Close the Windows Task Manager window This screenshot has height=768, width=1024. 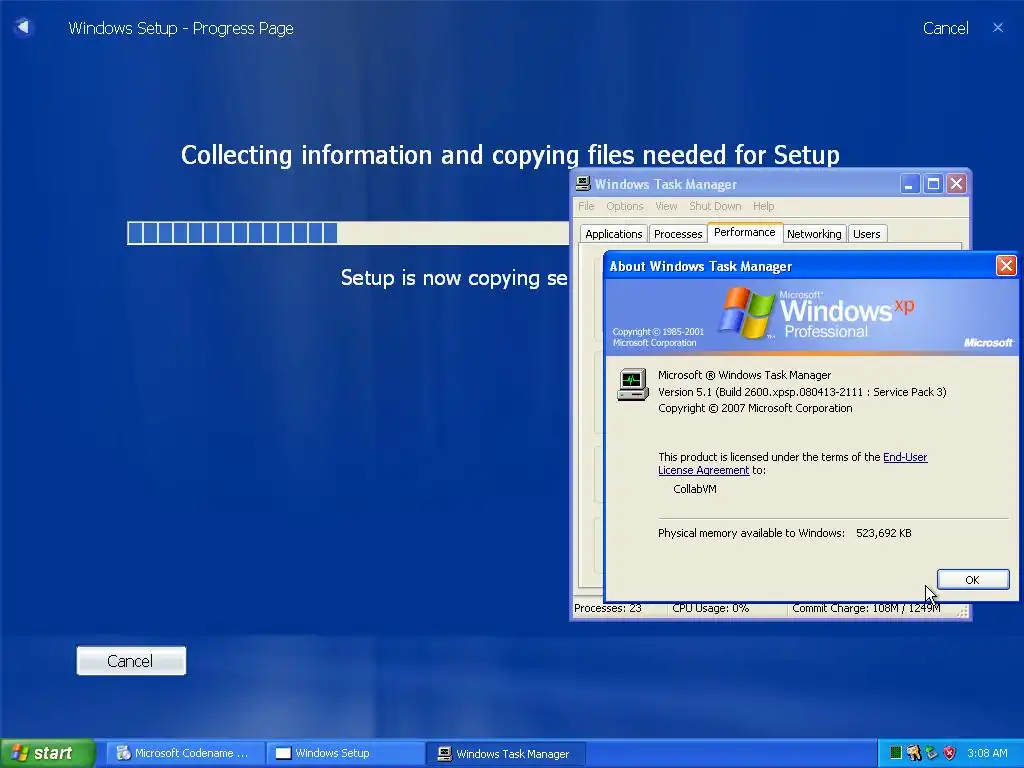point(957,184)
